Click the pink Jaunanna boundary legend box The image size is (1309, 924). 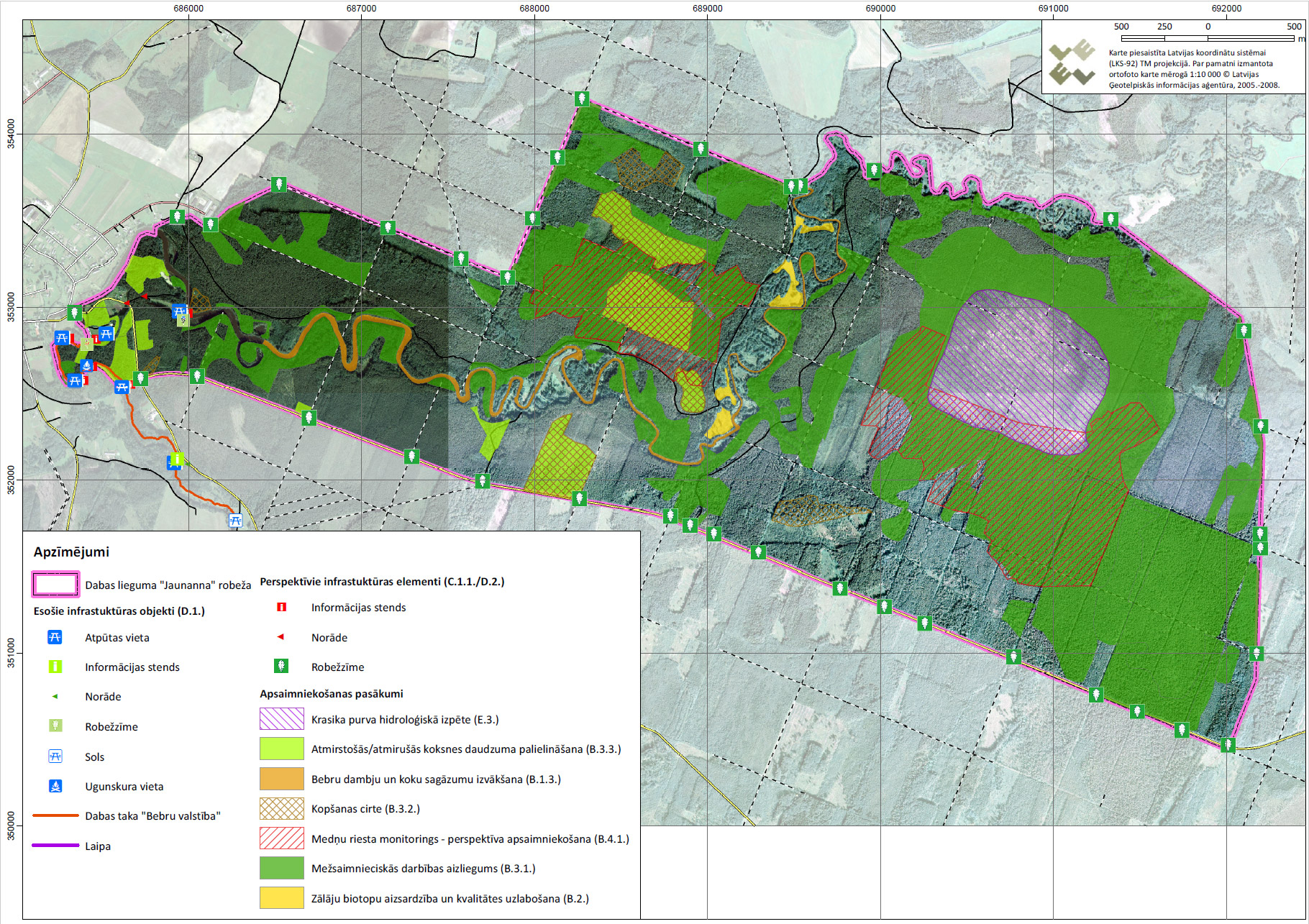55,585
